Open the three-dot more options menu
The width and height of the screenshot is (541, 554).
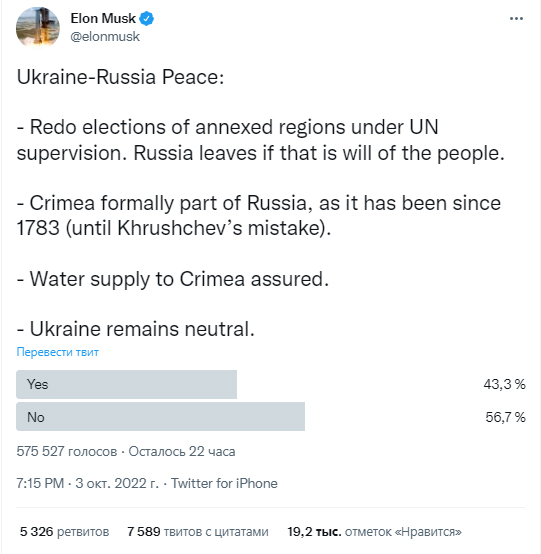[x=516, y=18]
